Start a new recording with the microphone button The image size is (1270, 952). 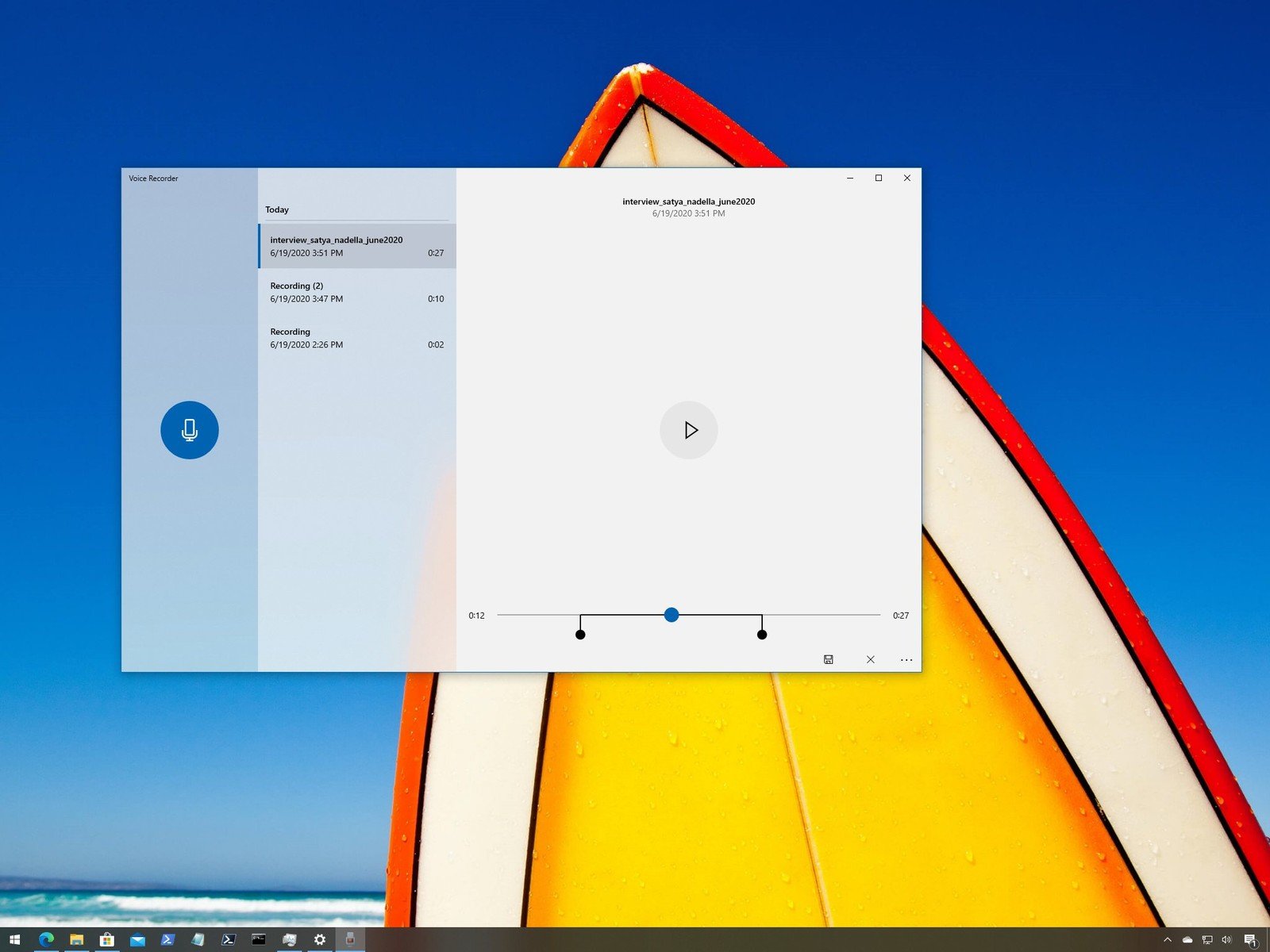[189, 429]
